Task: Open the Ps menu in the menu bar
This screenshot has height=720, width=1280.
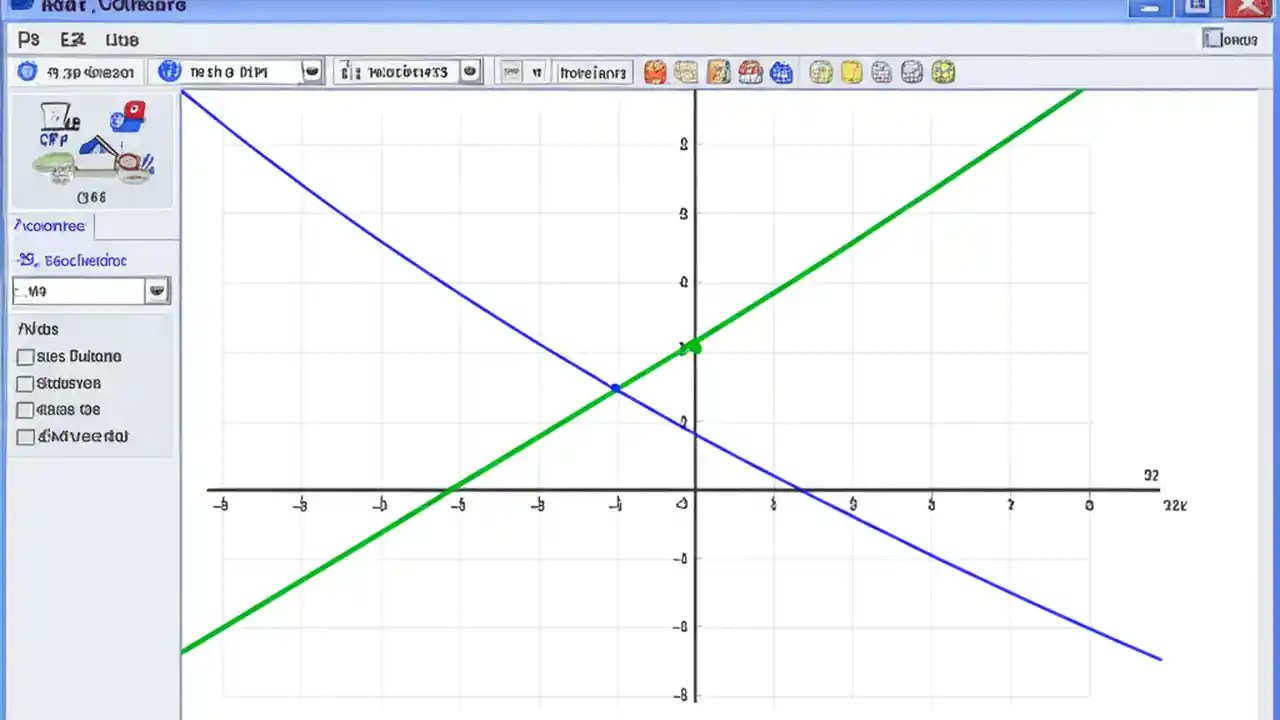Action: [27, 39]
